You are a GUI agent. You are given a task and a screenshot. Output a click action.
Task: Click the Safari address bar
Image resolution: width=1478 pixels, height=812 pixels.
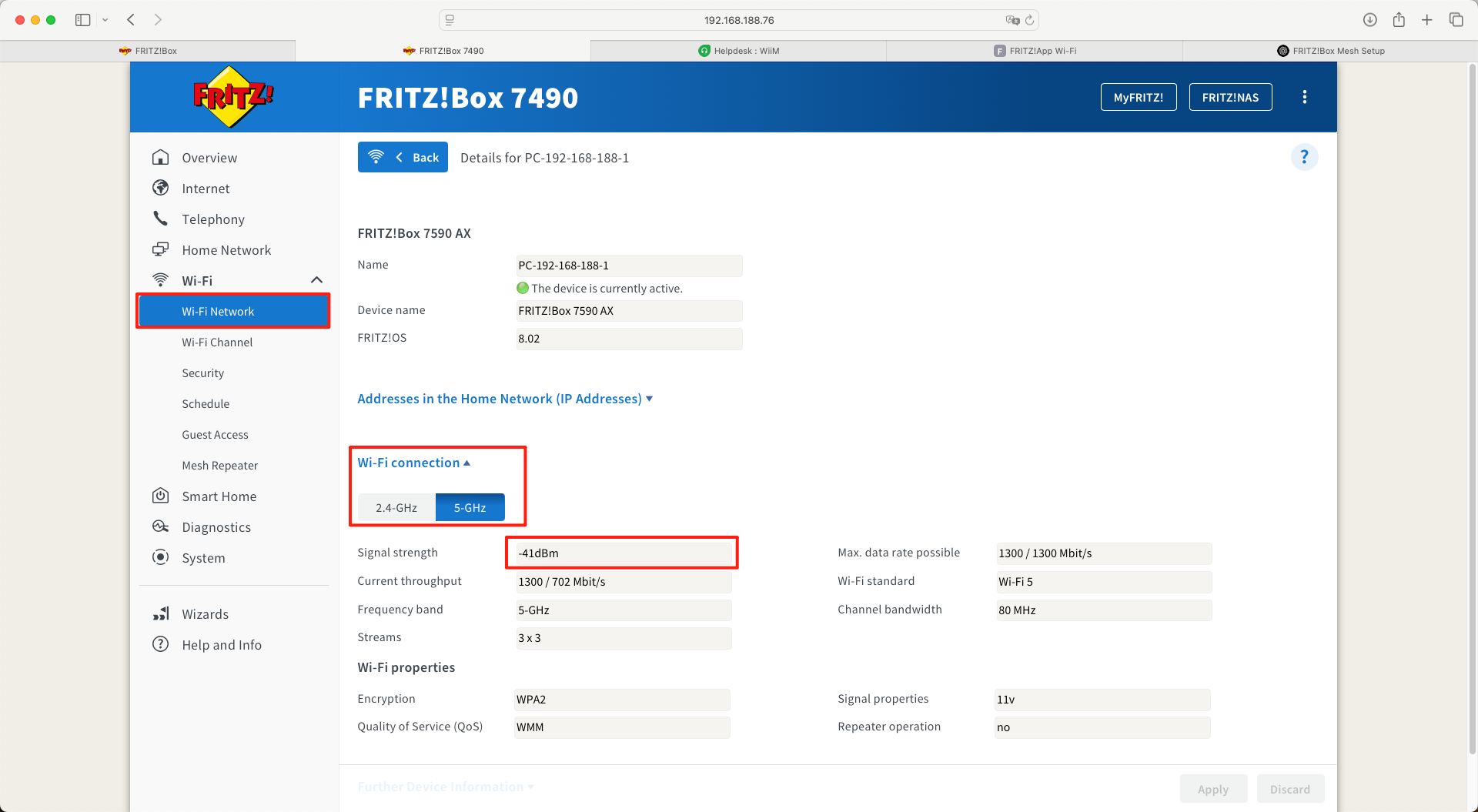(x=739, y=20)
